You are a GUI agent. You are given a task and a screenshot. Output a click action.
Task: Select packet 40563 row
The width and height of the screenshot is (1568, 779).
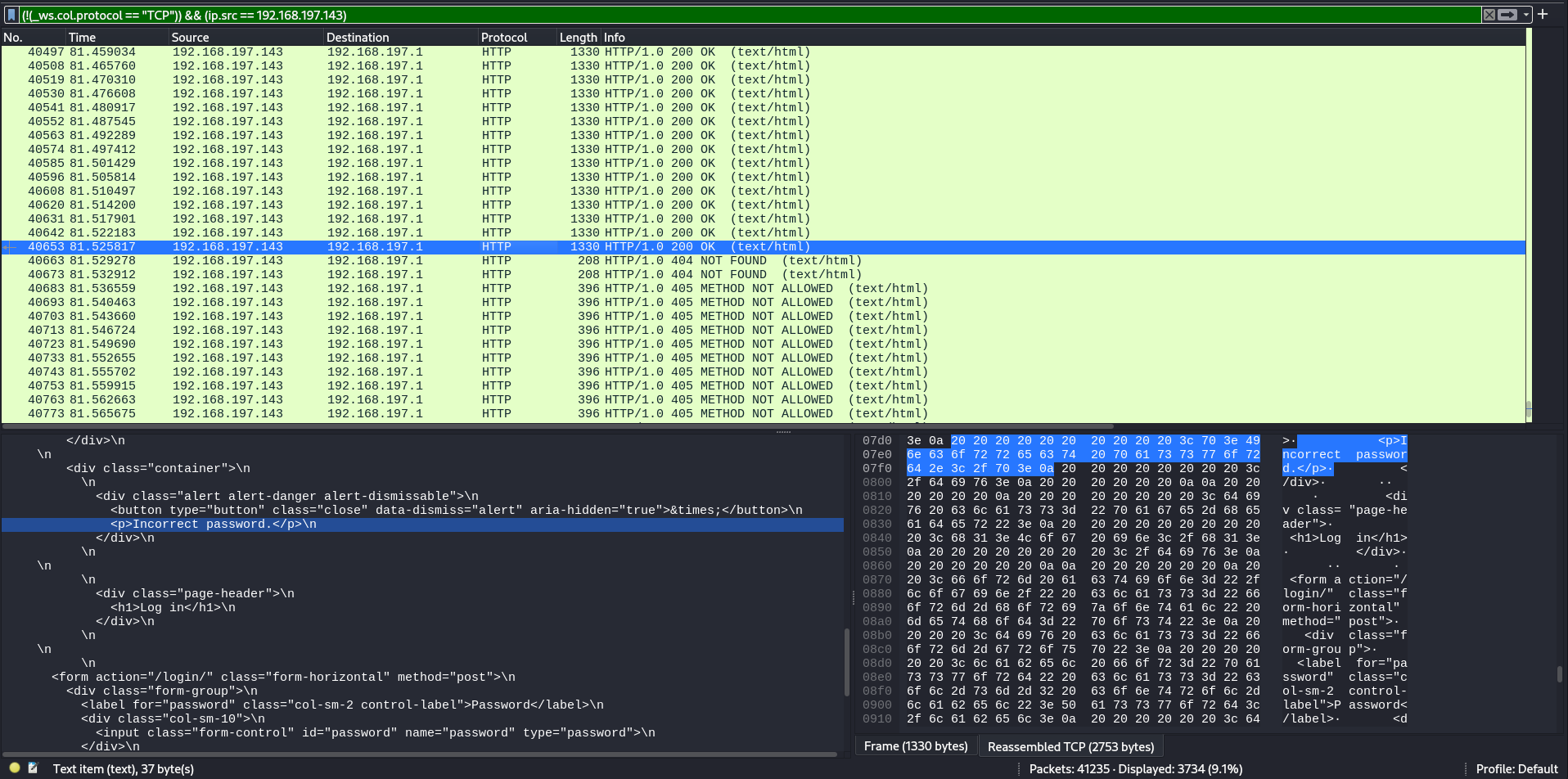click(x=763, y=135)
